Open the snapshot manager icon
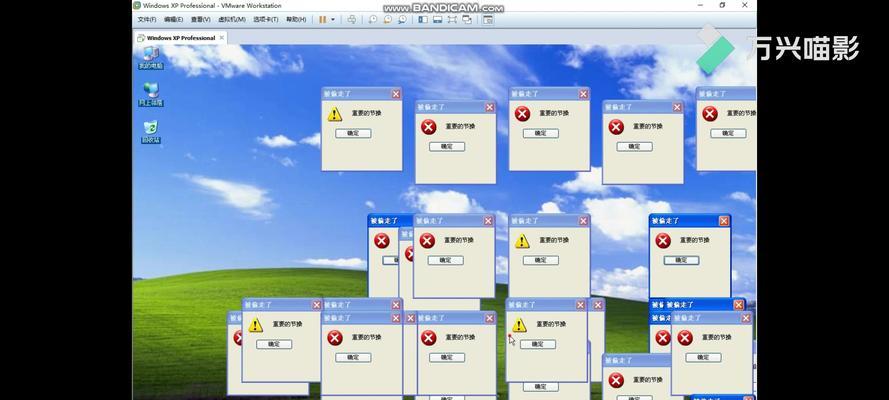 pyautogui.click(x=402, y=19)
